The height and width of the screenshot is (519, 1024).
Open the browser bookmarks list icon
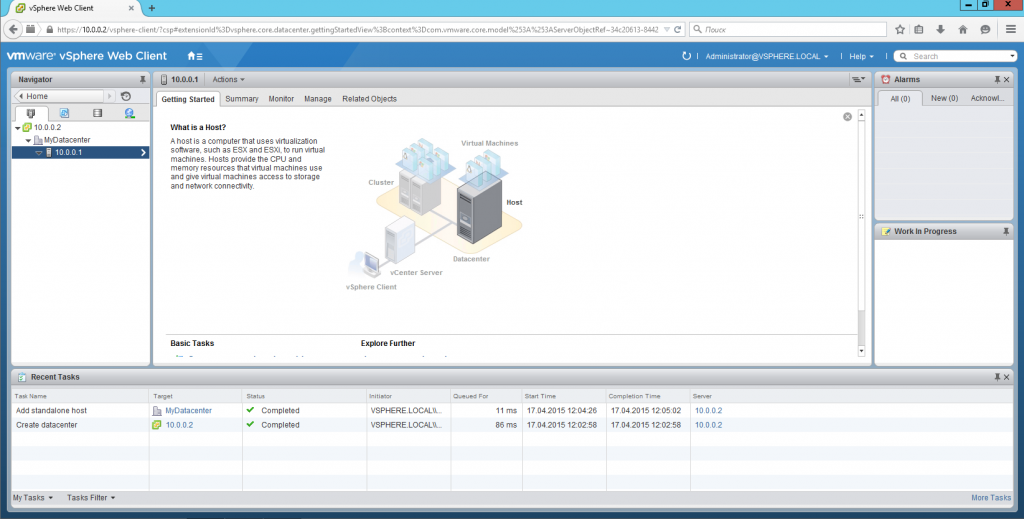point(919,29)
